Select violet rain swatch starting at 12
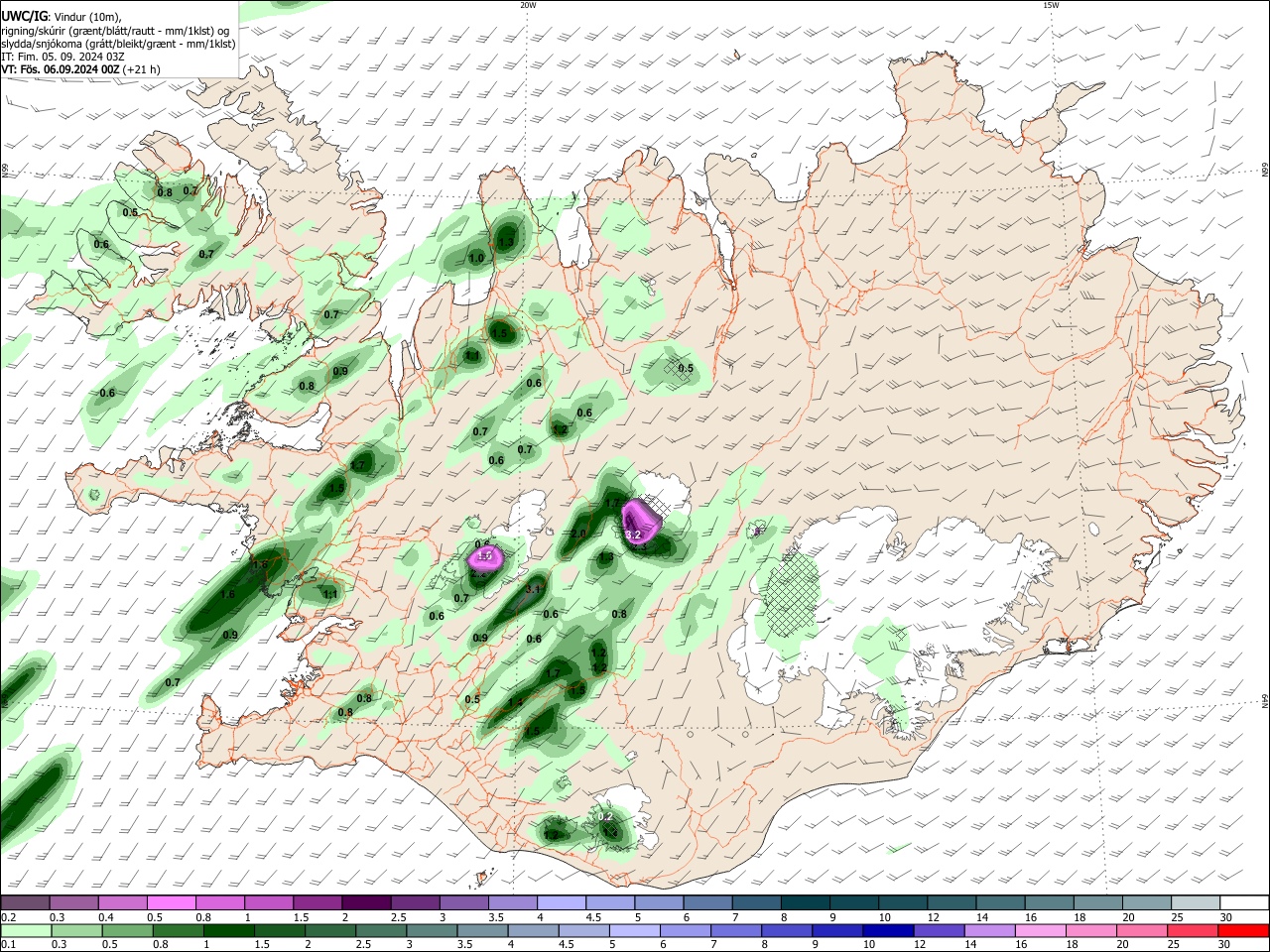The width and height of the screenshot is (1270, 952). [x=938, y=930]
